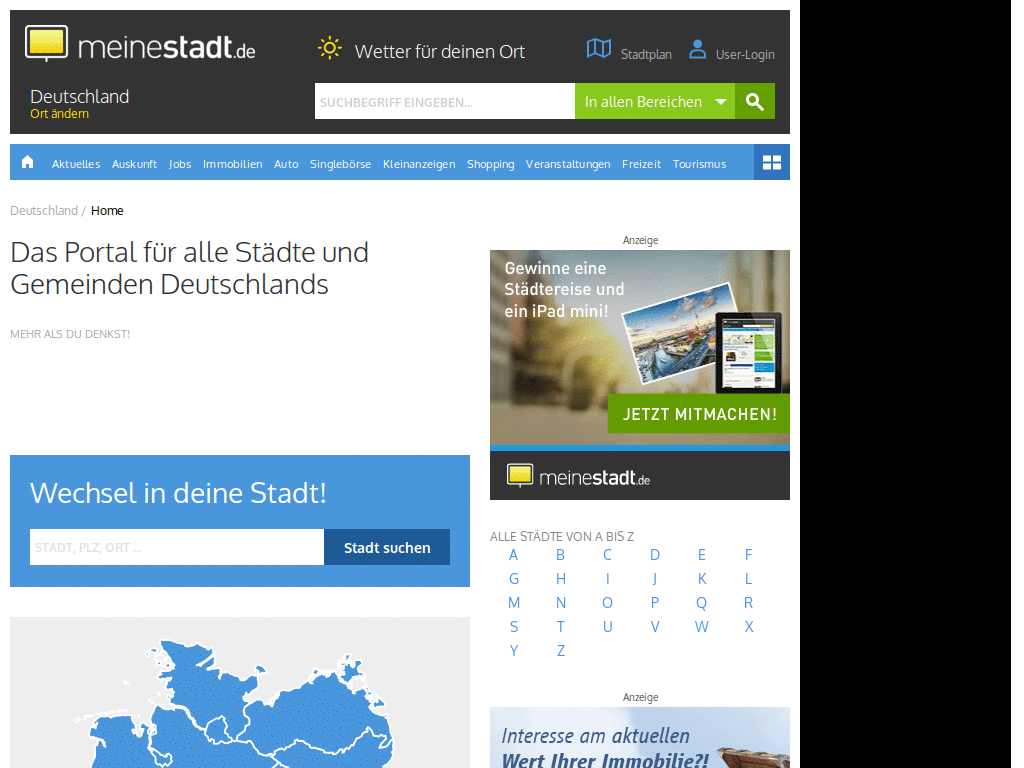
Task: Open the grid overview icon in navigation
Action: pyautogui.click(x=772, y=163)
